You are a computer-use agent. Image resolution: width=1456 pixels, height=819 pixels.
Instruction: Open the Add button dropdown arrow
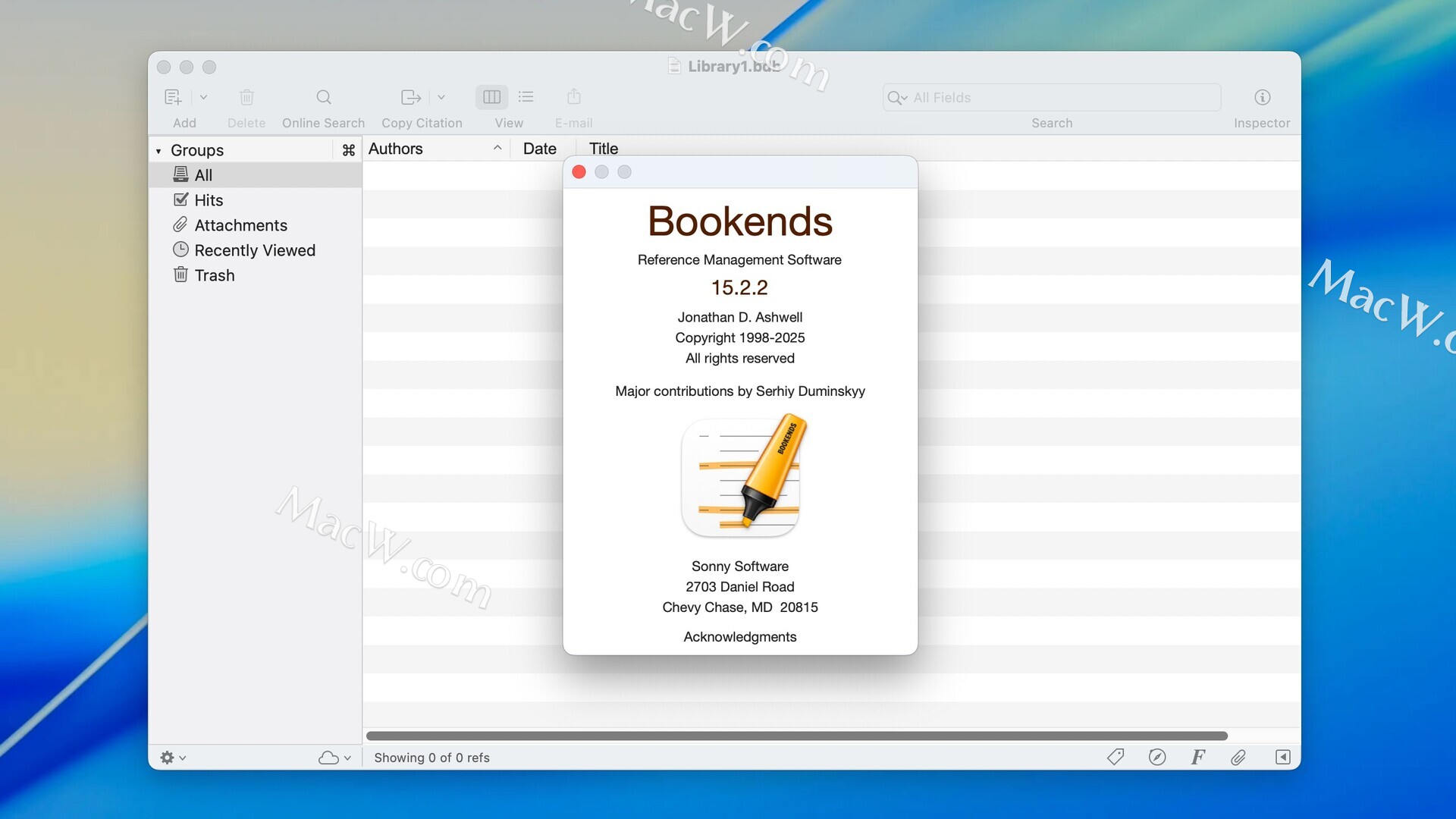point(203,97)
